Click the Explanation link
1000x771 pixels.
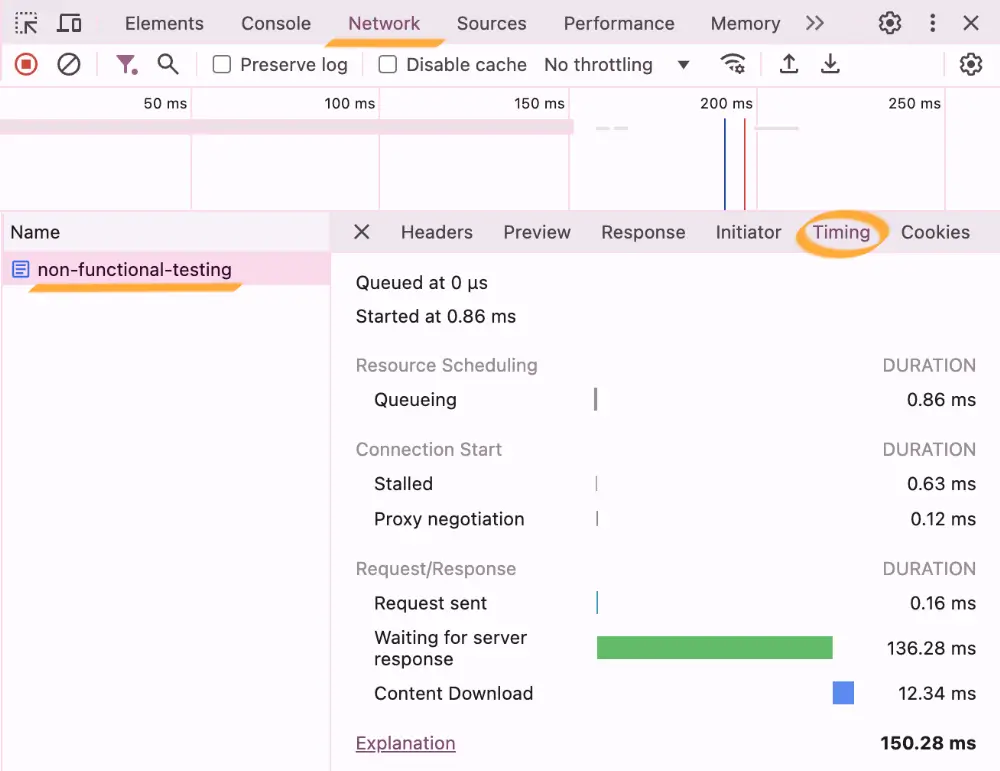click(405, 743)
